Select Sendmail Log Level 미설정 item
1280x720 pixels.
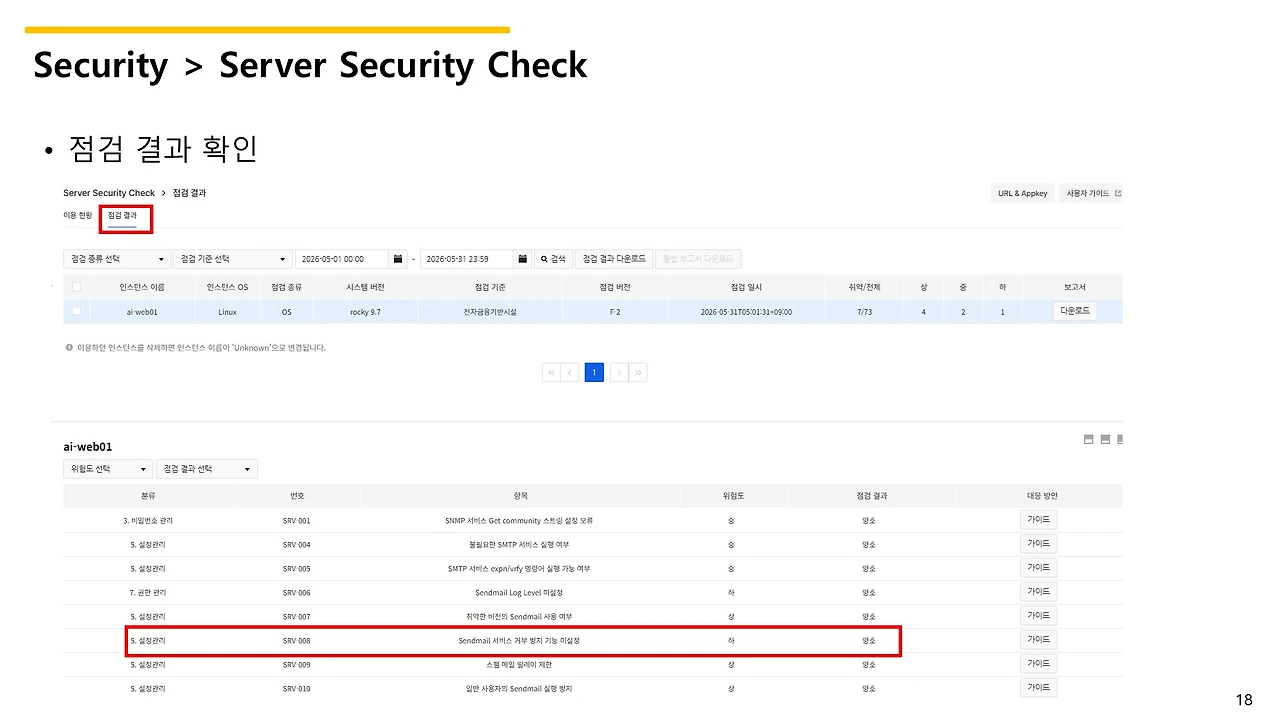[x=519, y=593]
